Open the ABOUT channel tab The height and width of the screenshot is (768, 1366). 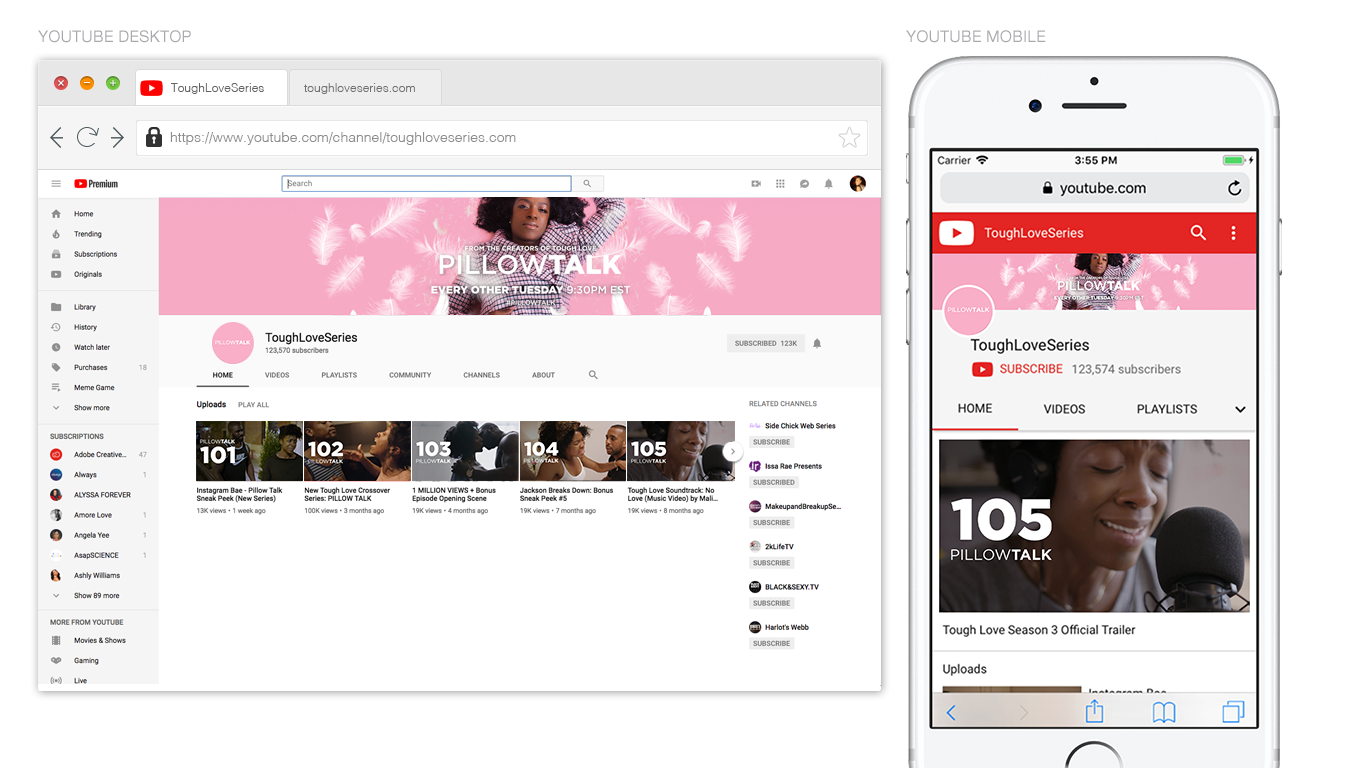coord(543,375)
